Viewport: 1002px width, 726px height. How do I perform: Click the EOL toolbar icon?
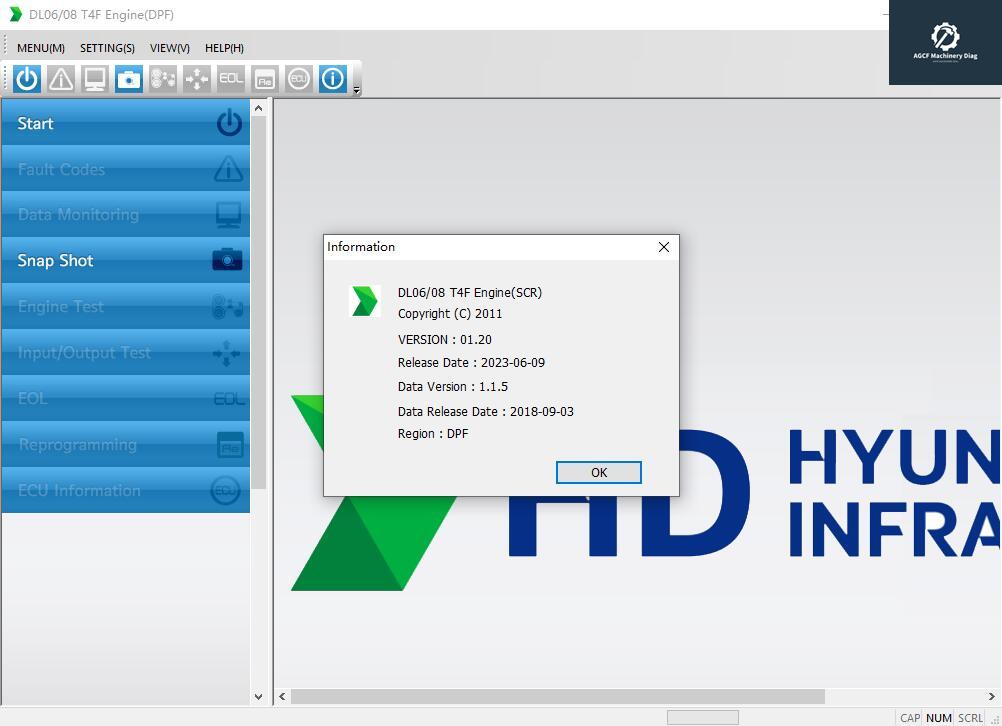point(231,79)
